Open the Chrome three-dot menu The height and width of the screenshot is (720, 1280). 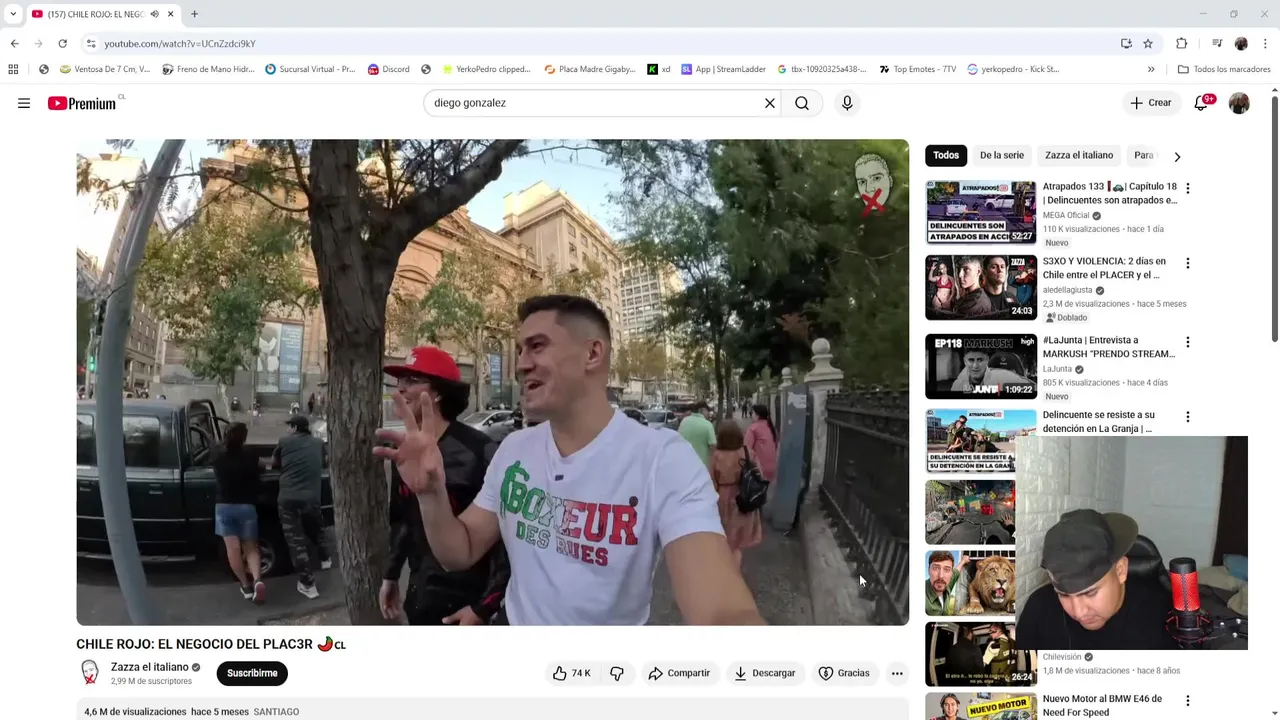click(x=1266, y=44)
